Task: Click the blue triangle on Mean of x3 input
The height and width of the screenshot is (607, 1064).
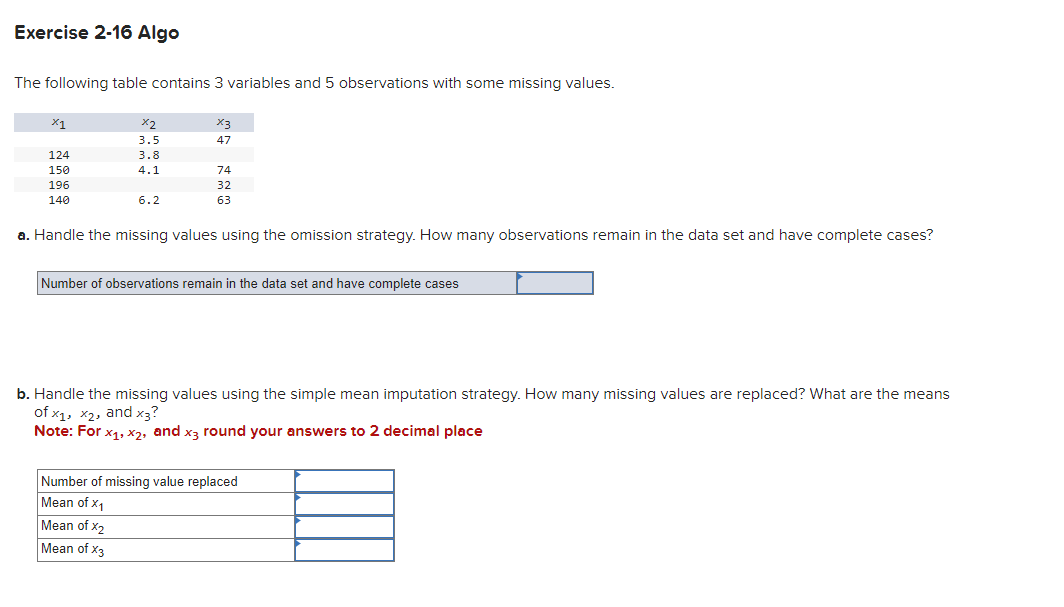Action: 297,543
